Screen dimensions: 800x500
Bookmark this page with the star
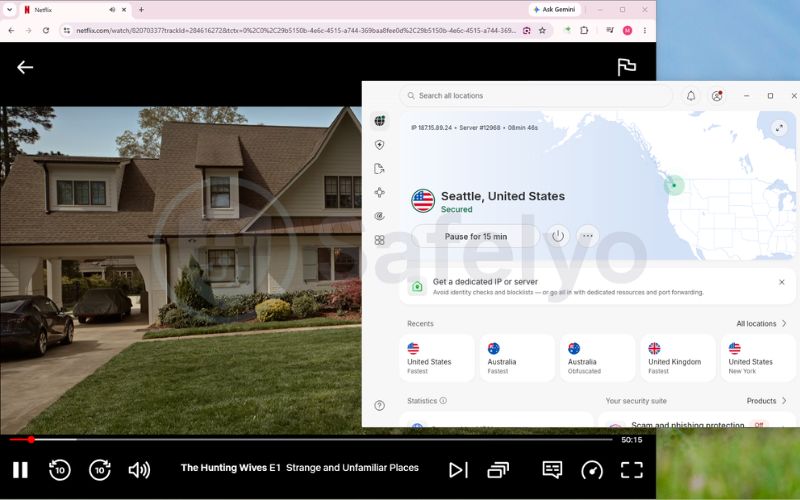pyautogui.click(x=542, y=31)
